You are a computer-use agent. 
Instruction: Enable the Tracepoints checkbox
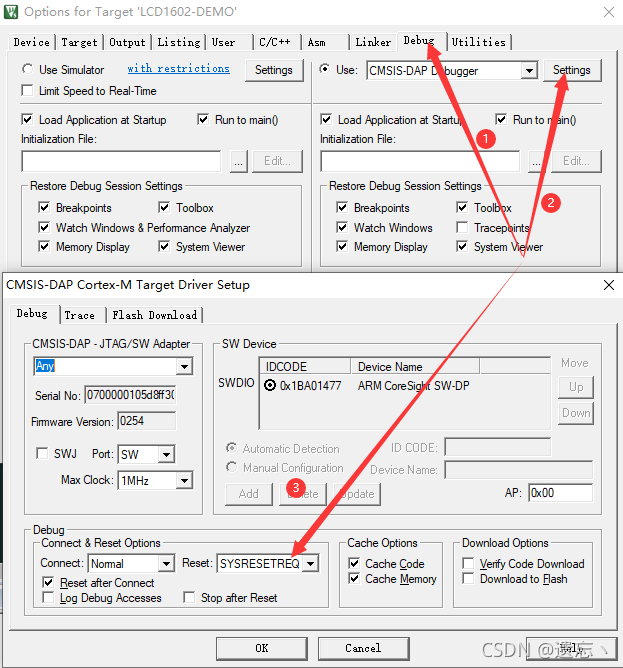coord(462,227)
